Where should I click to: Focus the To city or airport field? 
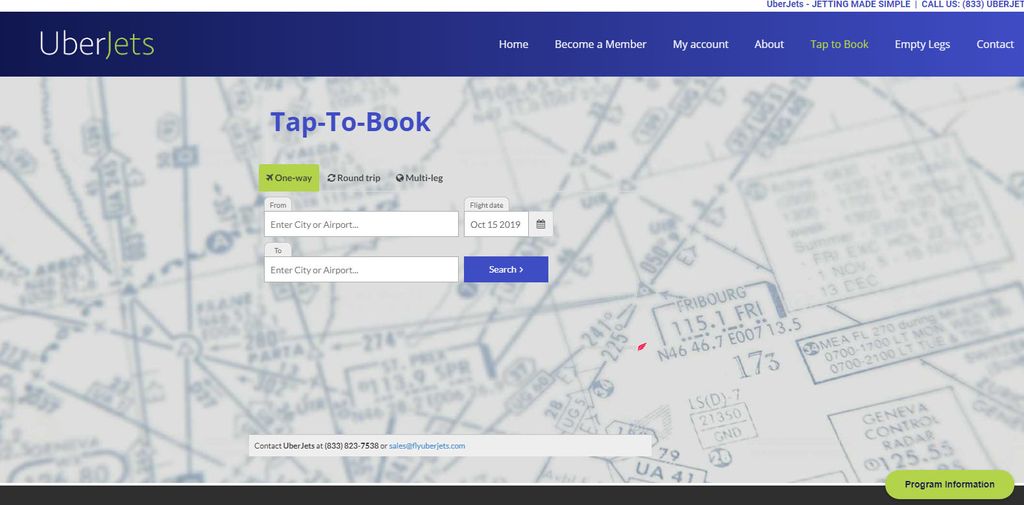click(x=361, y=269)
